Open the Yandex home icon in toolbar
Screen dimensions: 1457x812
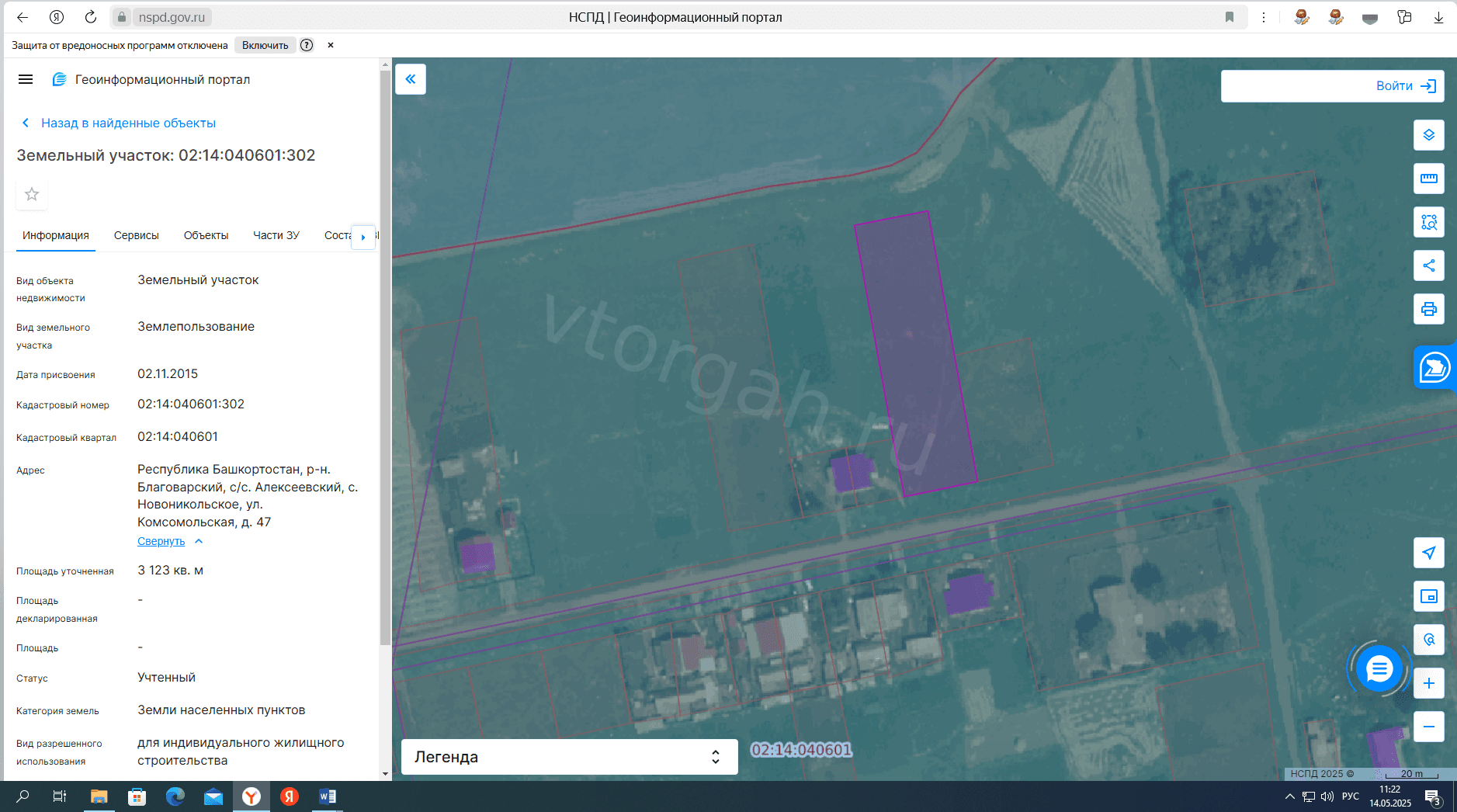pos(57,17)
